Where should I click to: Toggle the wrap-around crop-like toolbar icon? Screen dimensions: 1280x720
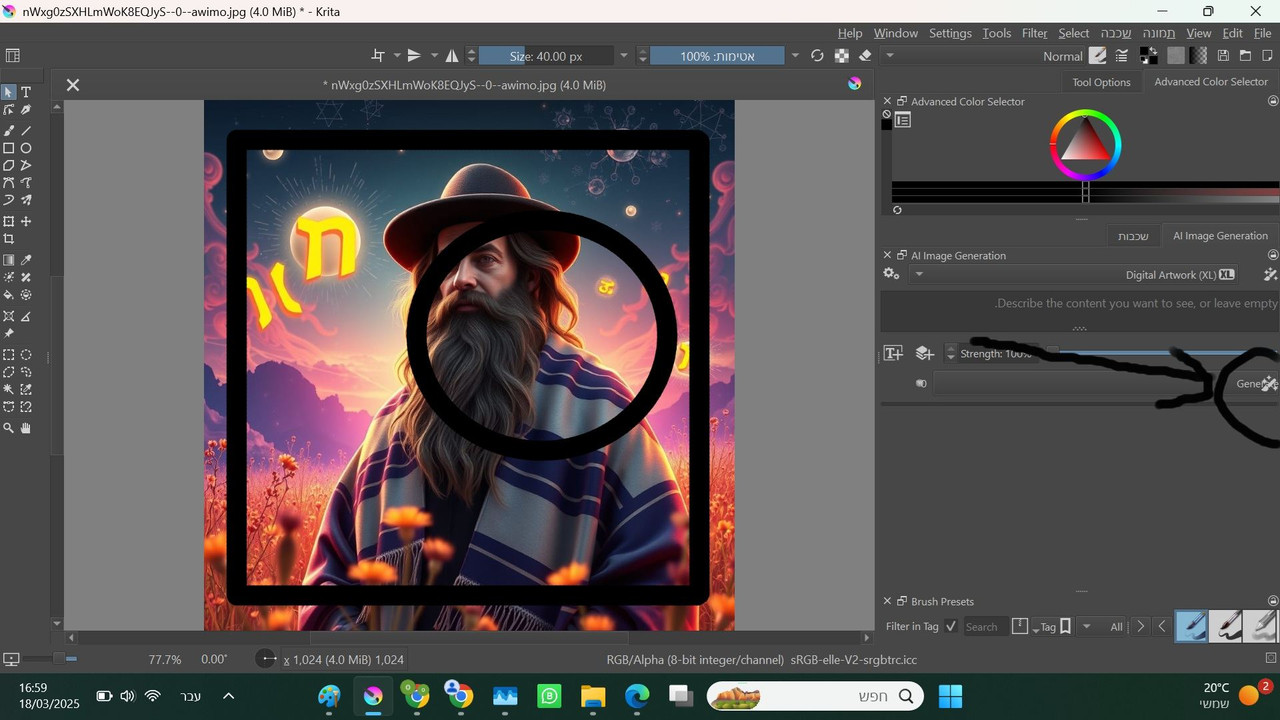pyautogui.click(x=377, y=56)
